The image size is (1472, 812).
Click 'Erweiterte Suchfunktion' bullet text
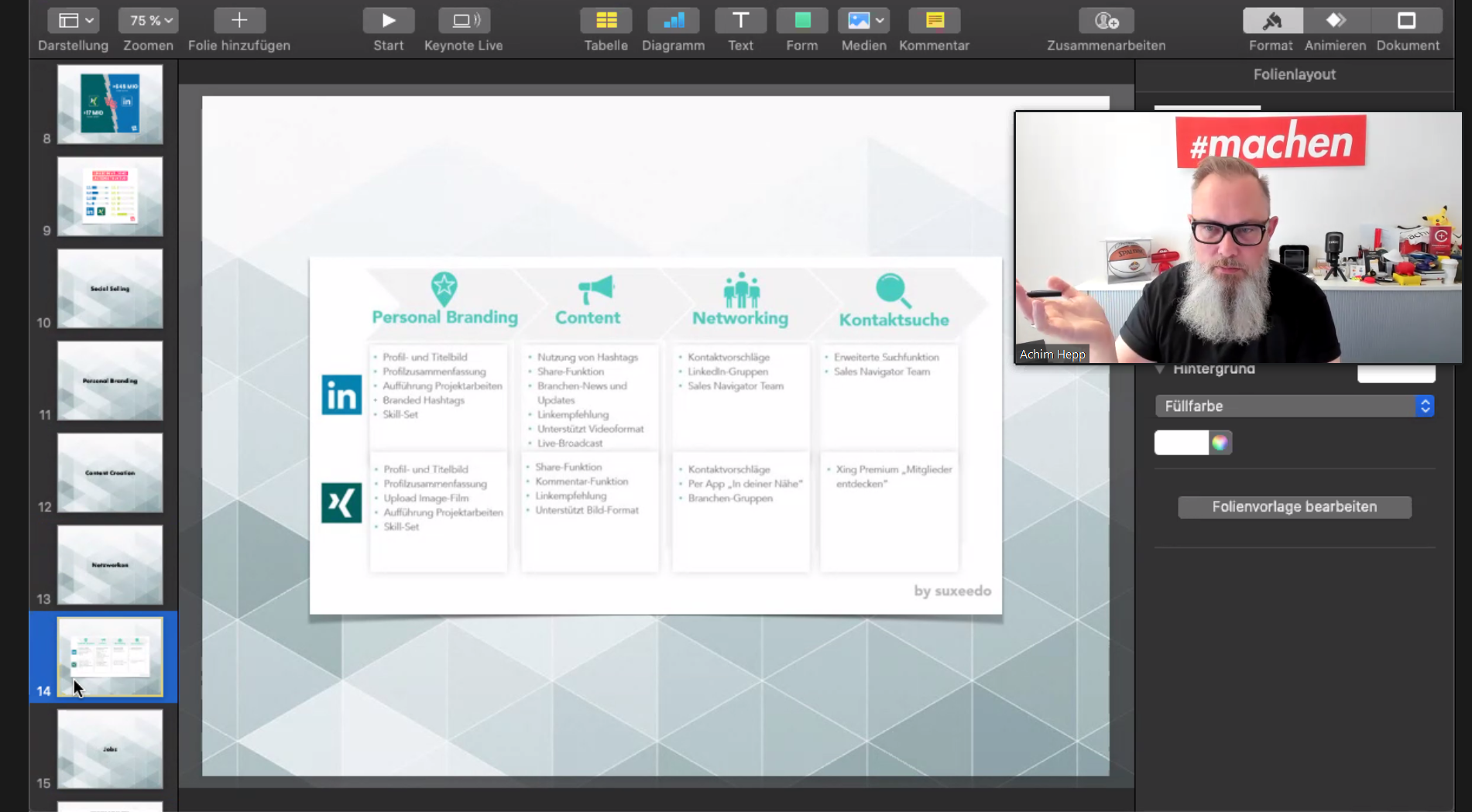click(x=886, y=357)
